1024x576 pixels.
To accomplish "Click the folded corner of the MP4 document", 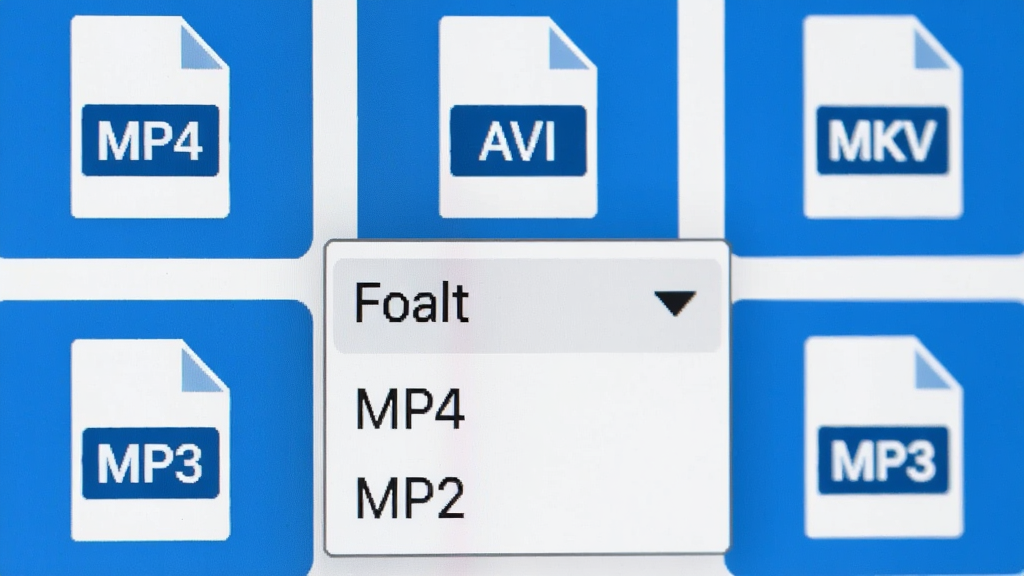I will point(204,44).
